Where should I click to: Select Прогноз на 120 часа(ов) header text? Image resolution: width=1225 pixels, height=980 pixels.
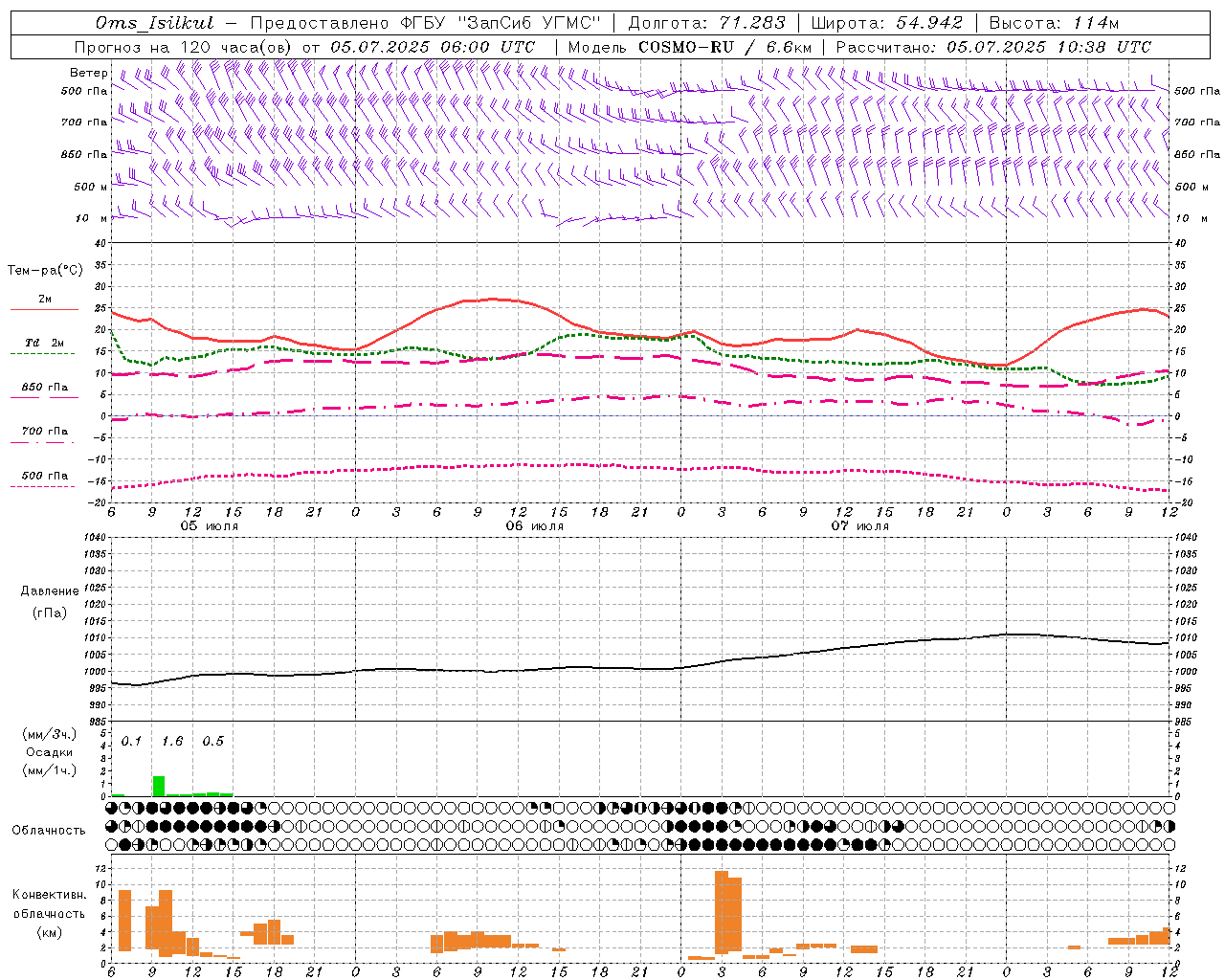tap(184, 47)
